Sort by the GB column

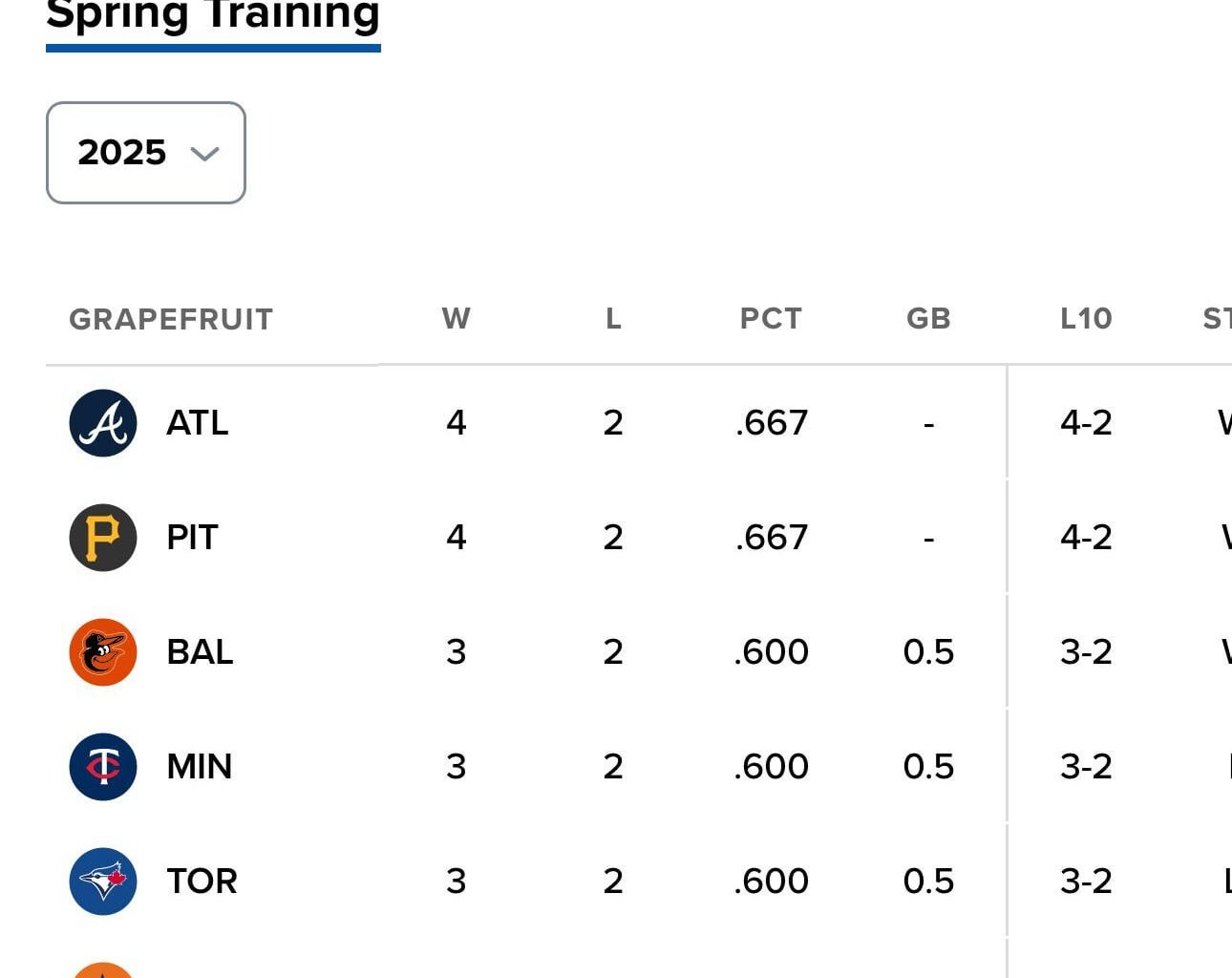click(928, 319)
